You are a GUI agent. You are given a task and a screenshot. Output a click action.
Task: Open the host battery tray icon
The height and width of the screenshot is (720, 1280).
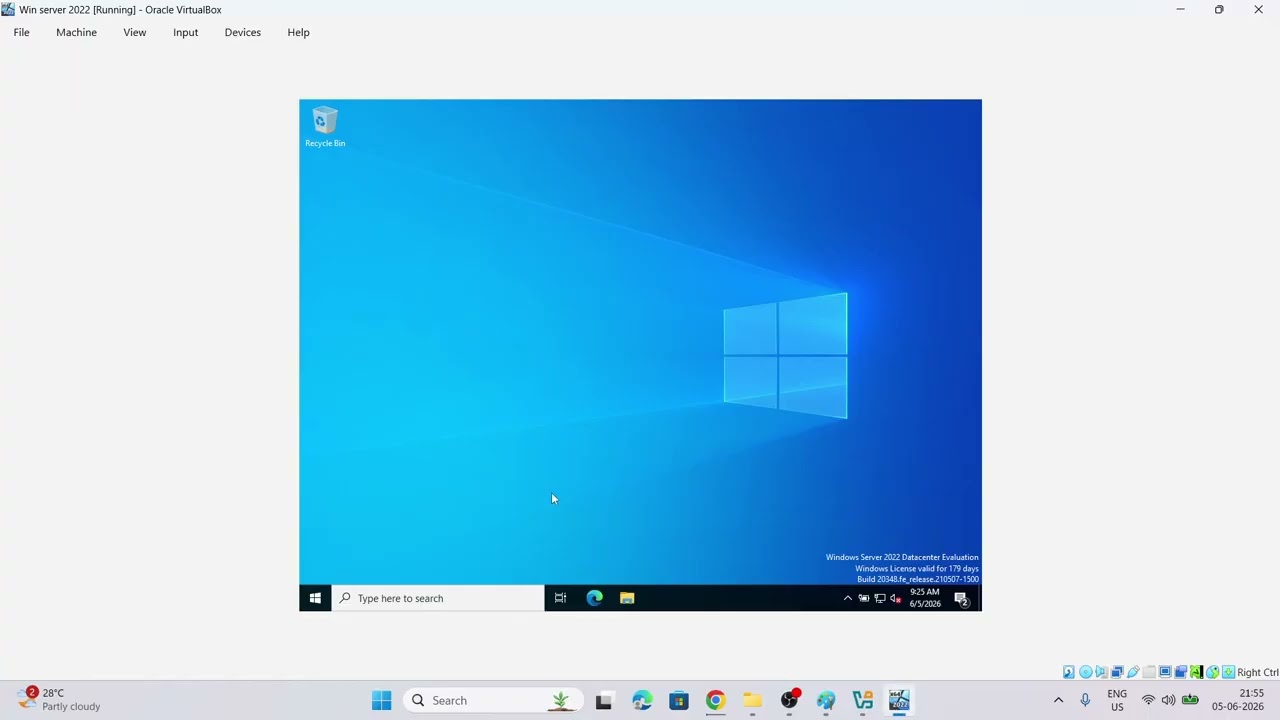[1190, 700]
